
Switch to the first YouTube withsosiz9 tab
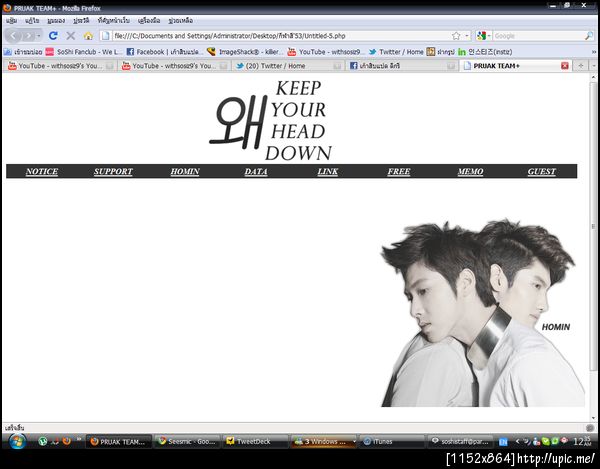click(x=60, y=66)
